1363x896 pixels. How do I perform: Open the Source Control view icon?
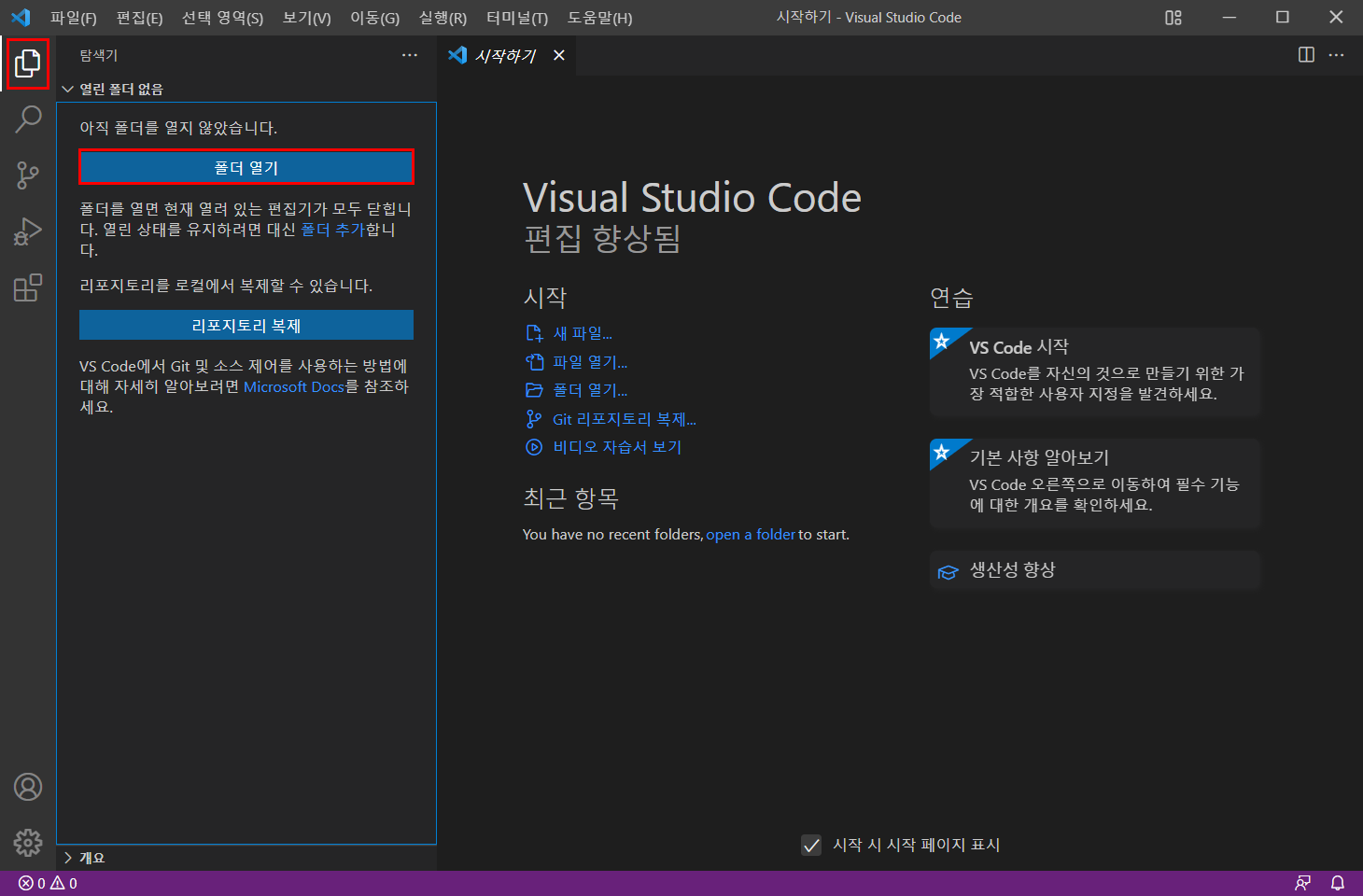tap(28, 175)
